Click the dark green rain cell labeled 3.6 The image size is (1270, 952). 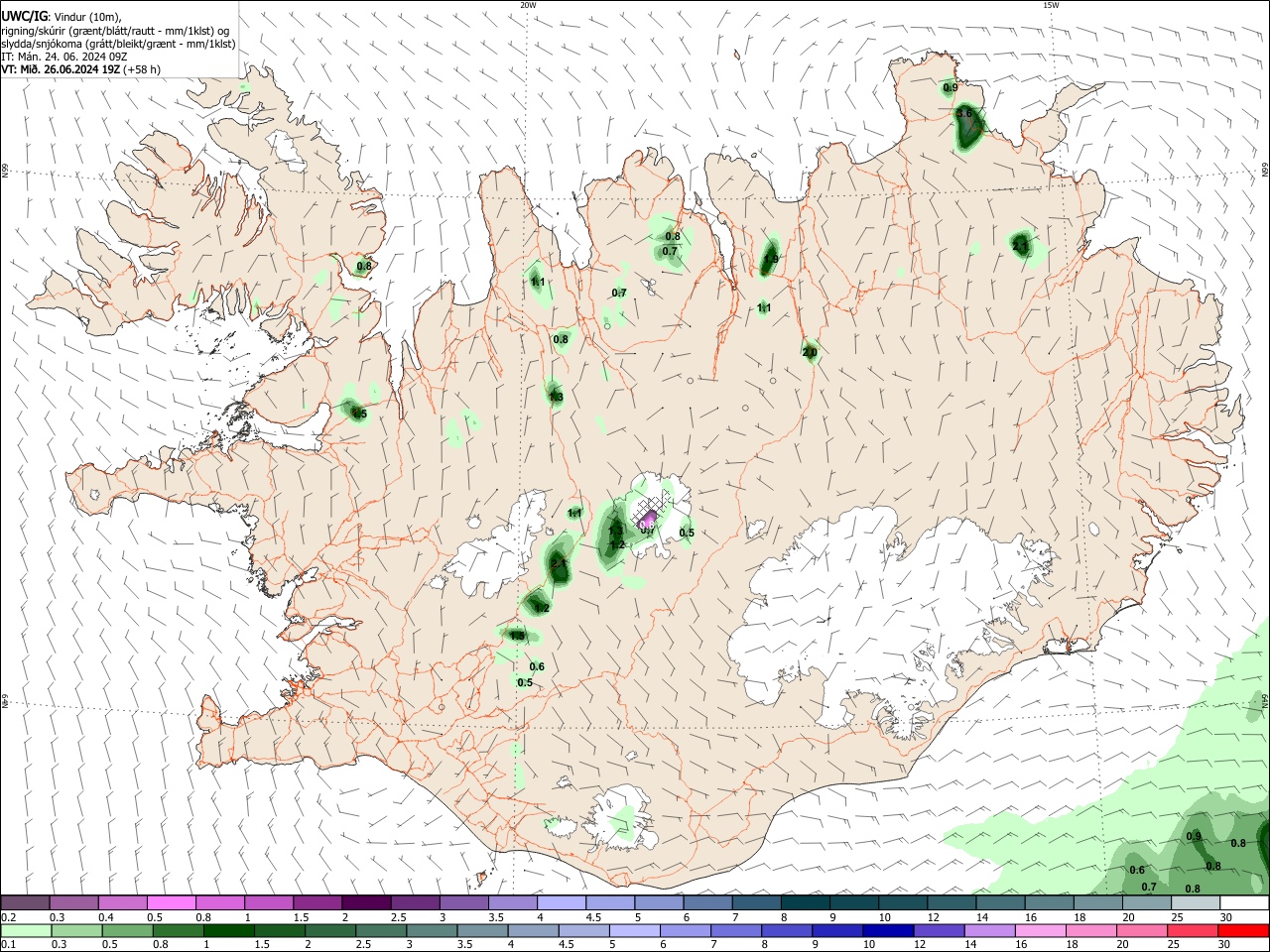point(968,126)
